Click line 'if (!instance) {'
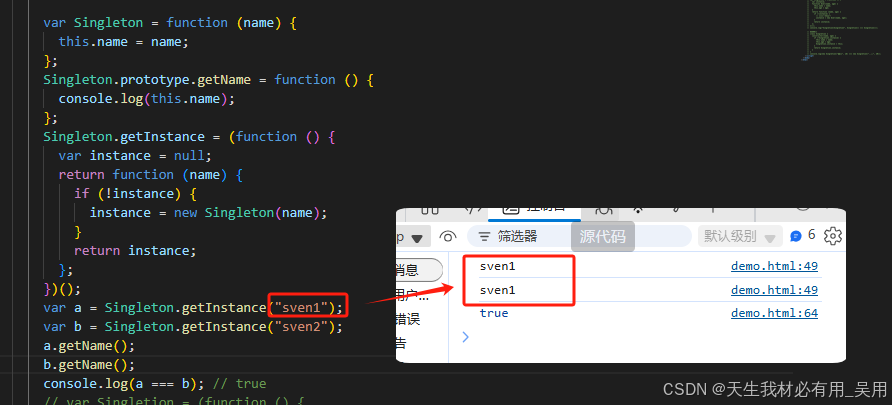892x405 pixels. pos(135,194)
